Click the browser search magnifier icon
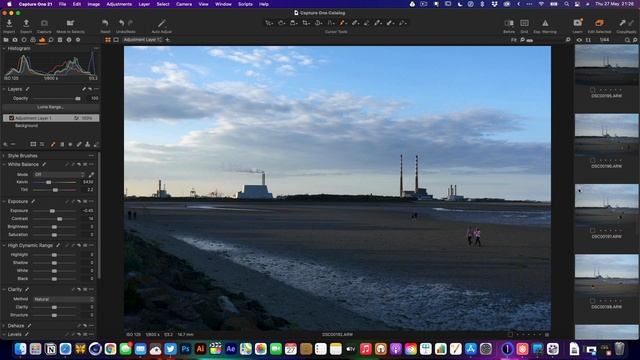The height and width of the screenshot is (360, 640). [x=627, y=40]
